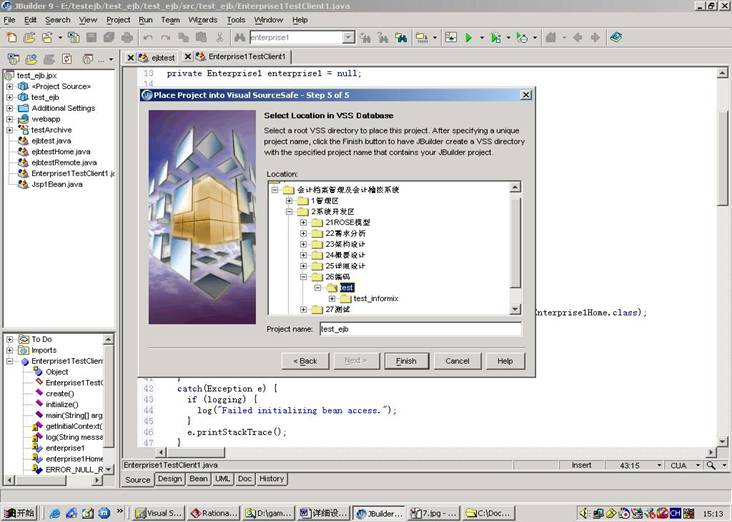Expand the testArchive node
This screenshot has width=732, height=522.
tap(9, 130)
